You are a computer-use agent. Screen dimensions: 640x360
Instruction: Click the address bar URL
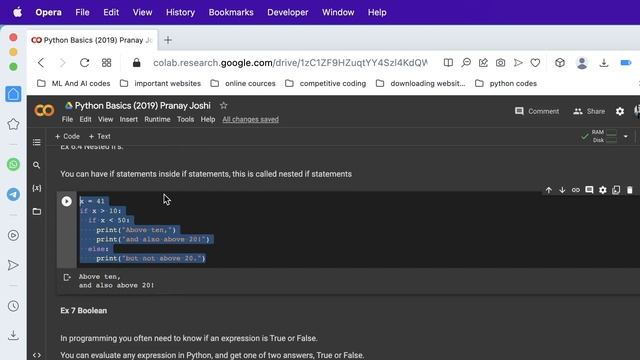click(x=290, y=63)
